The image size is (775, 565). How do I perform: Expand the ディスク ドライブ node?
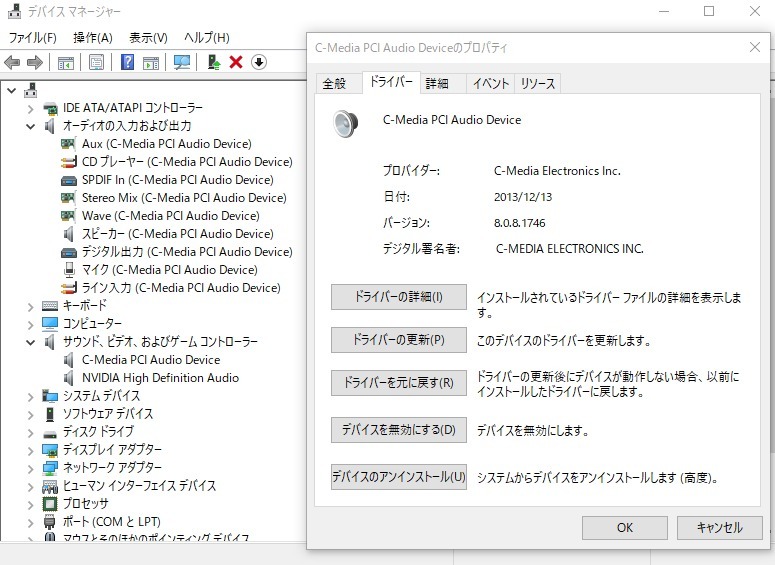tap(31, 433)
